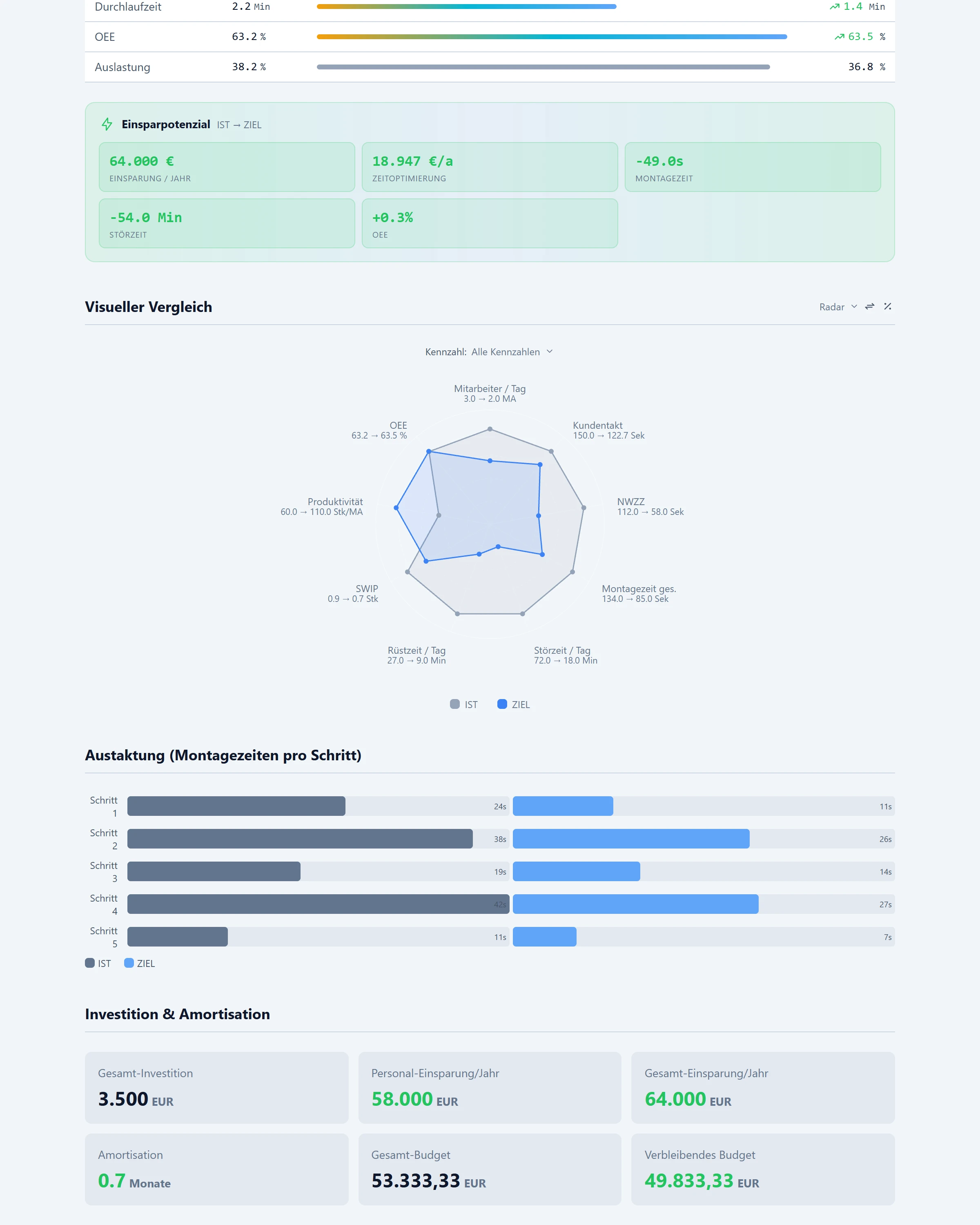The image size is (980, 1225).
Task: Click the OEE progress bar
Action: pos(552,37)
